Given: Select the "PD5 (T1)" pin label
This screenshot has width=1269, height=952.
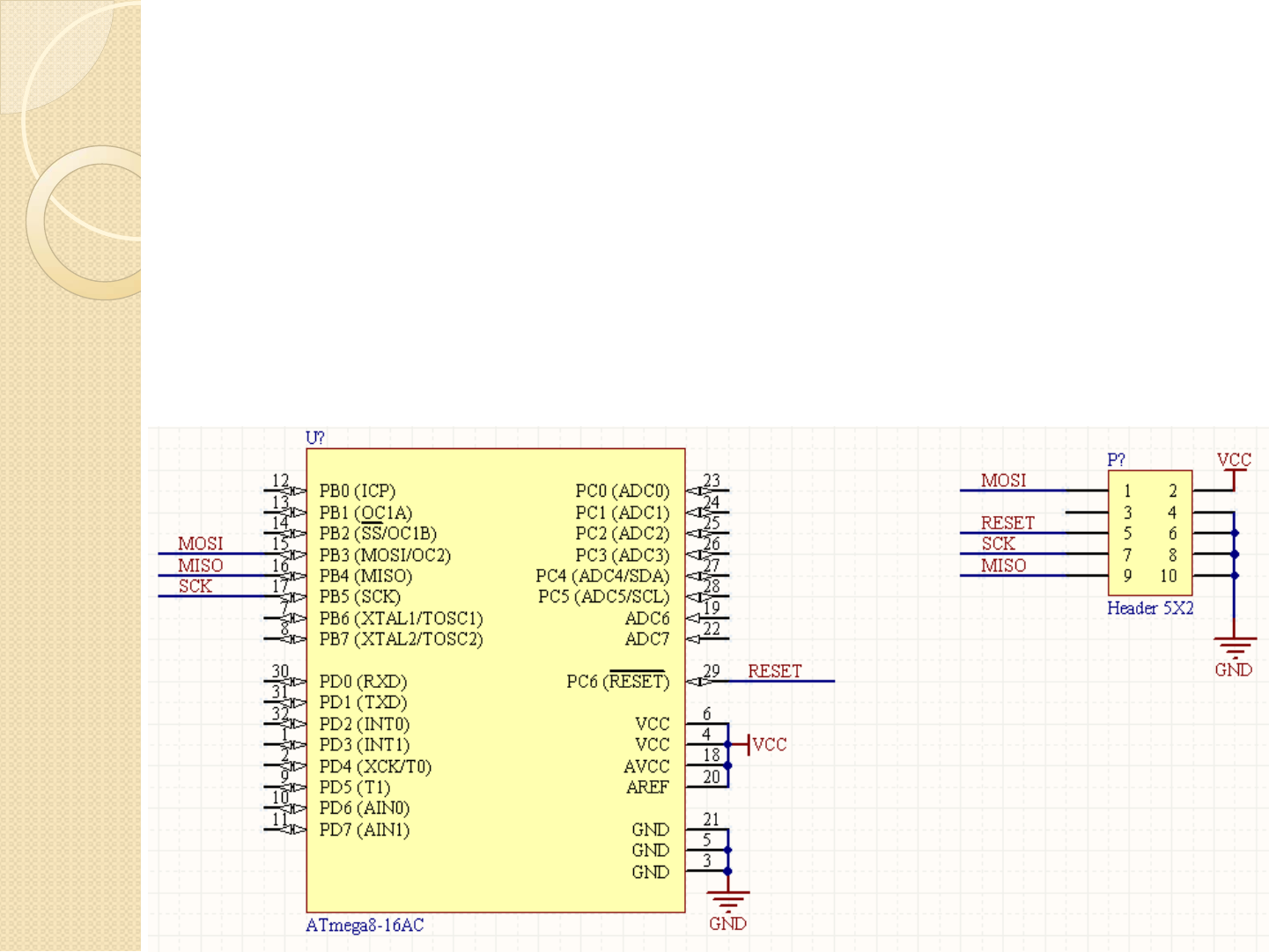Looking at the screenshot, I should (354, 787).
